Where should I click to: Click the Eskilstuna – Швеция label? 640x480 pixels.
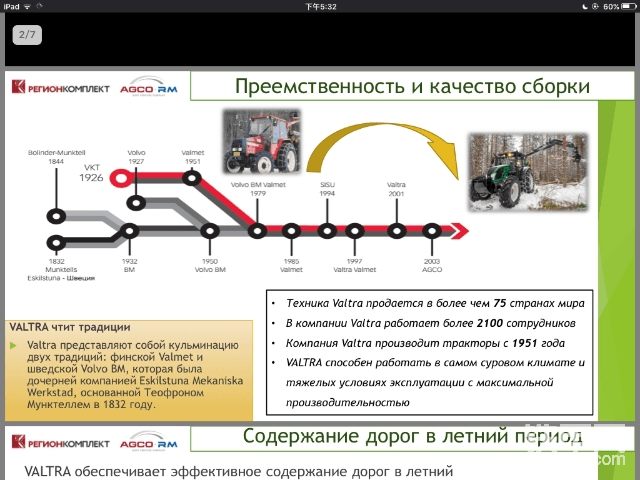pyautogui.click(x=61, y=278)
